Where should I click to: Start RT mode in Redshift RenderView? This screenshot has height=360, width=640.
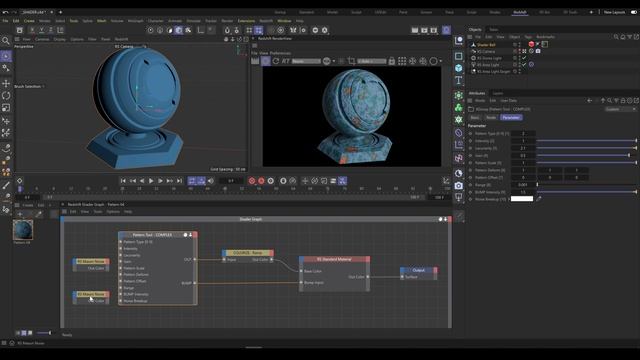[286, 61]
